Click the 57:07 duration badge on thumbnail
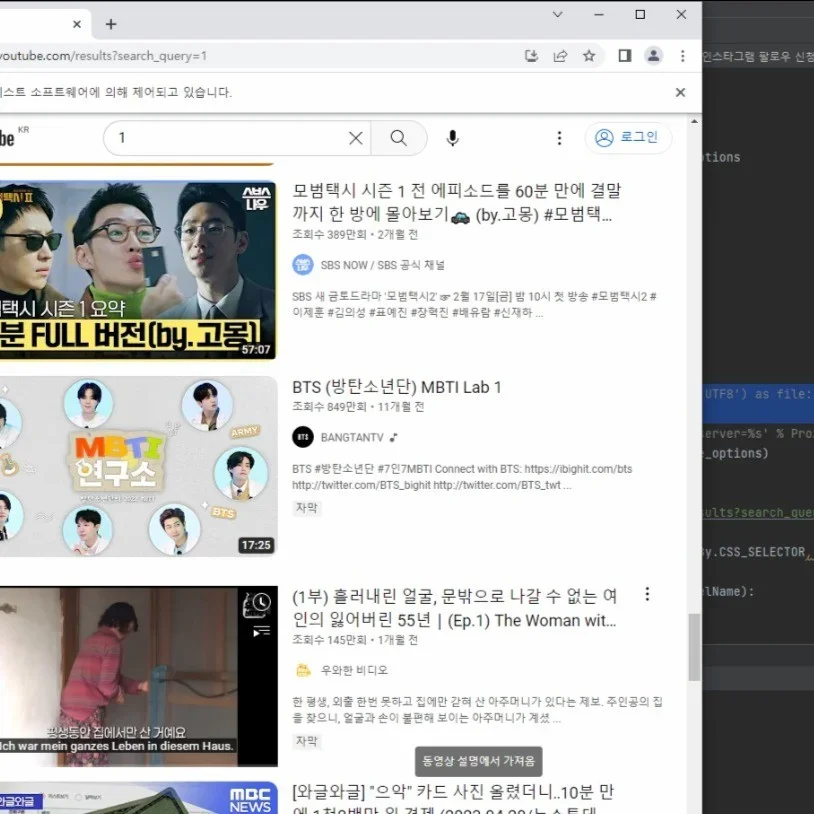Viewport: 814px width, 814px height. pyautogui.click(x=255, y=349)
